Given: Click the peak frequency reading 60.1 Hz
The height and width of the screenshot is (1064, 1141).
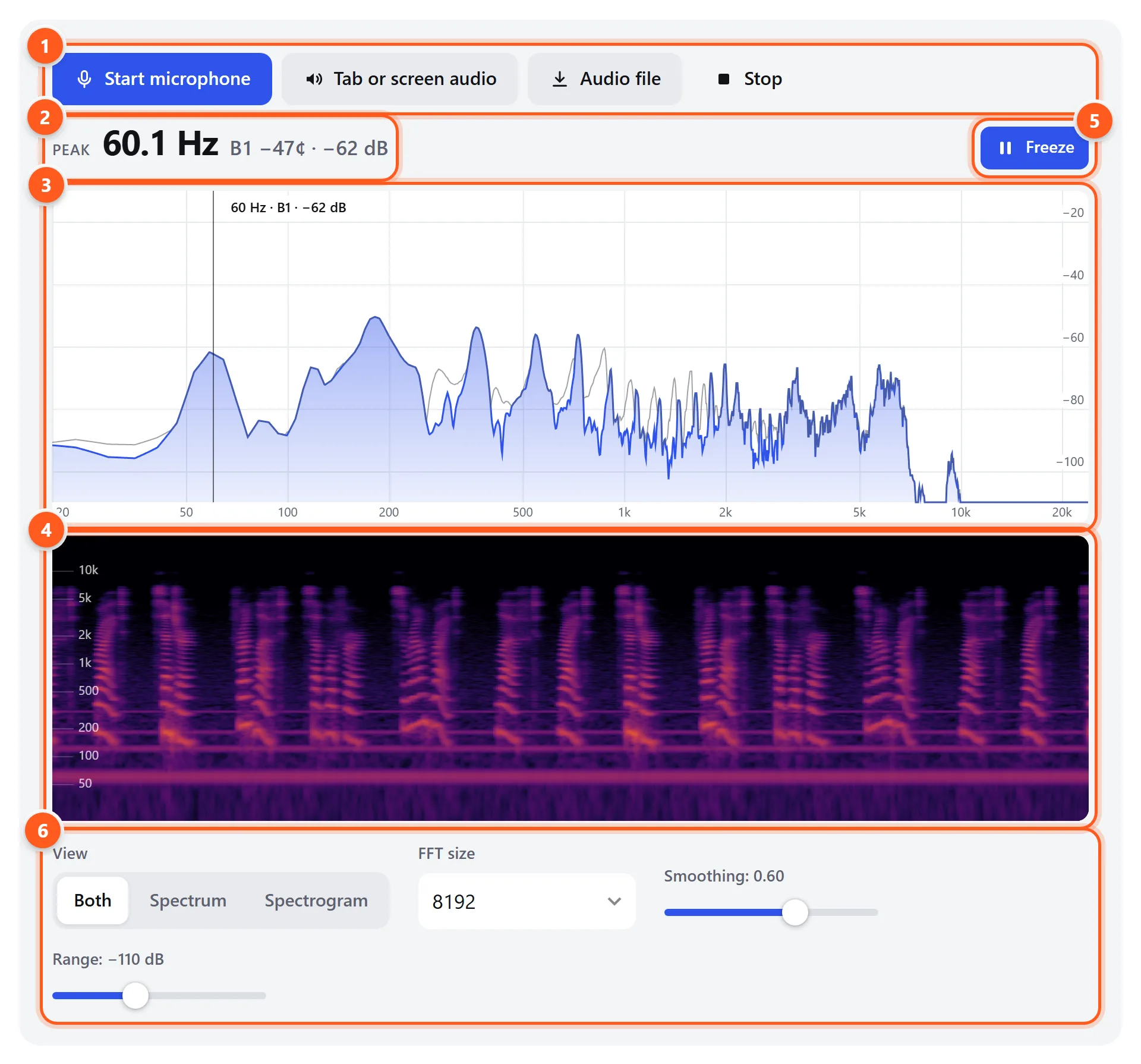Looking at the screenshot, I should [x=160, y=144].
